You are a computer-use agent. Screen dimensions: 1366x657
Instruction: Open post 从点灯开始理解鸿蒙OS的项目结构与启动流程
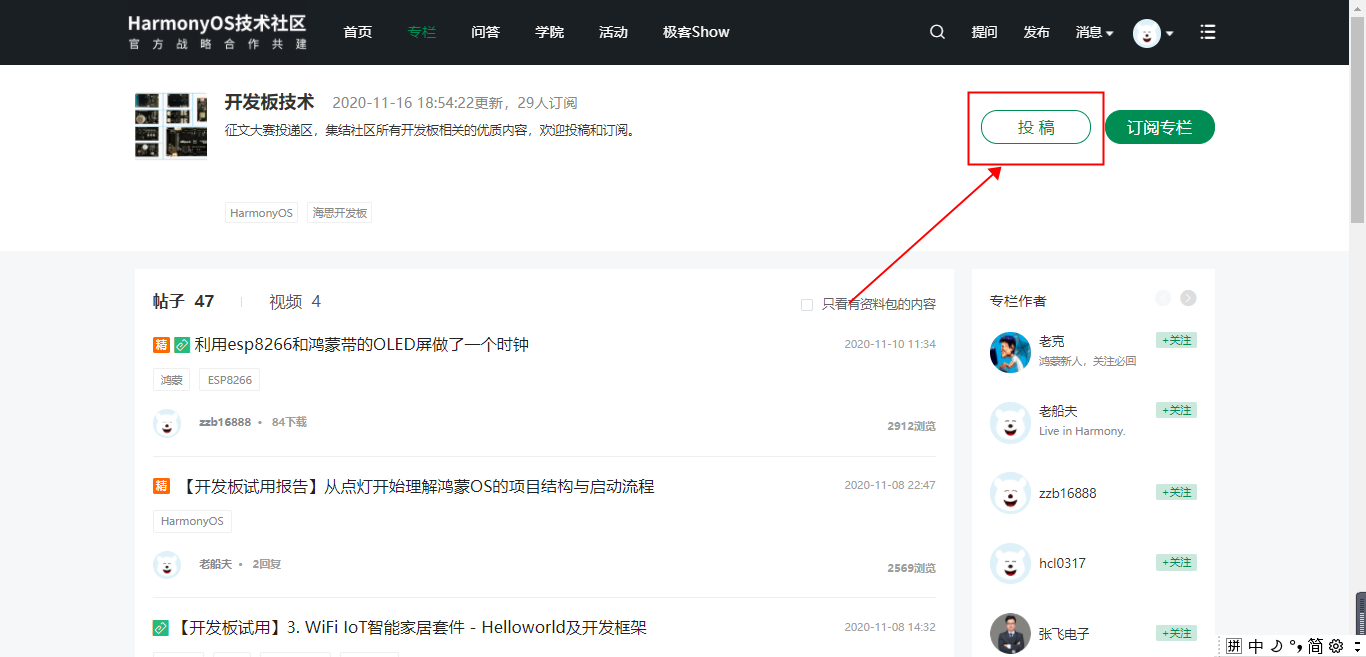click(x=416, y=486)
